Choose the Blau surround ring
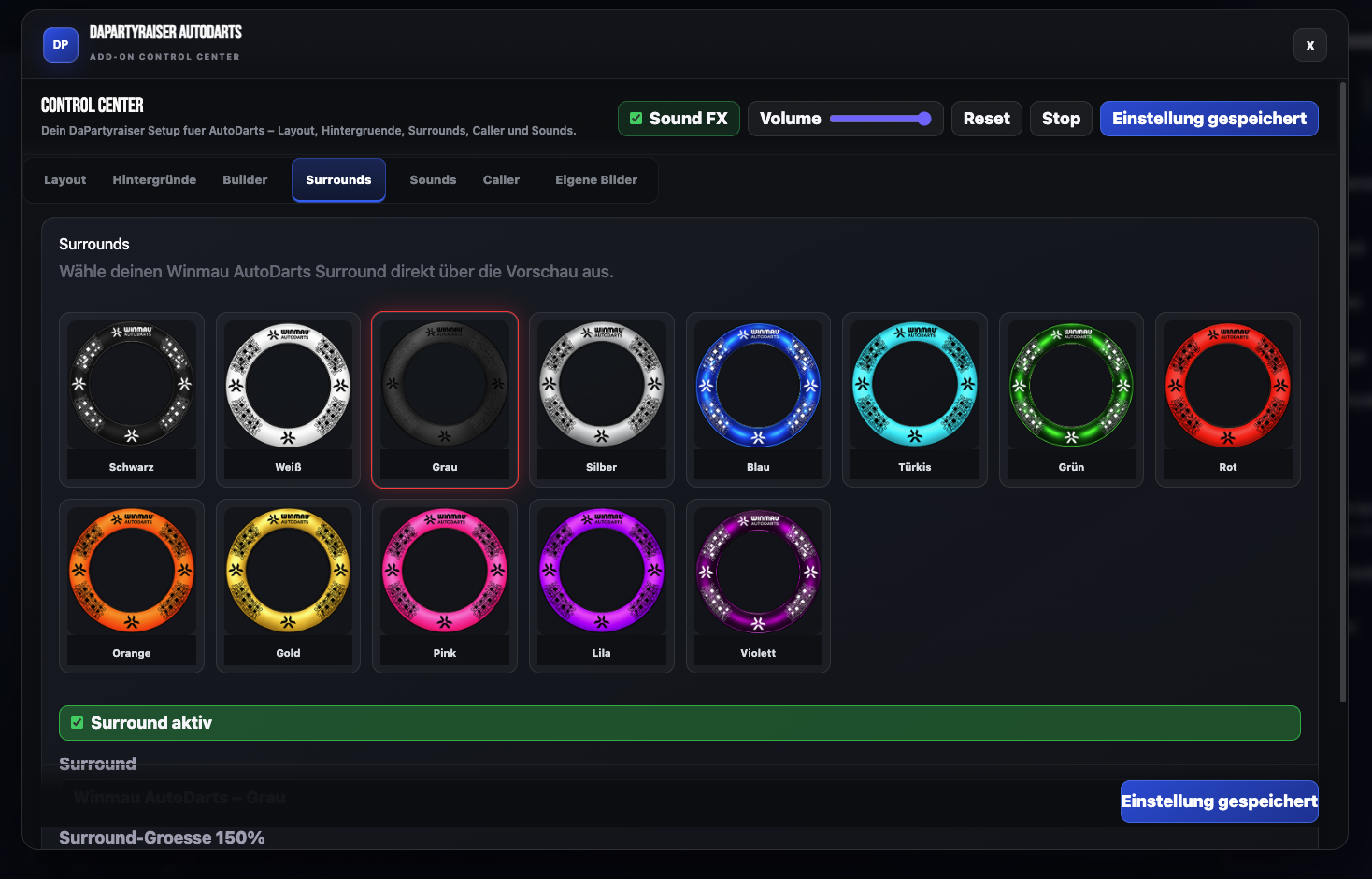Viewport: 1372px width, 879px height. click(758, 400)
